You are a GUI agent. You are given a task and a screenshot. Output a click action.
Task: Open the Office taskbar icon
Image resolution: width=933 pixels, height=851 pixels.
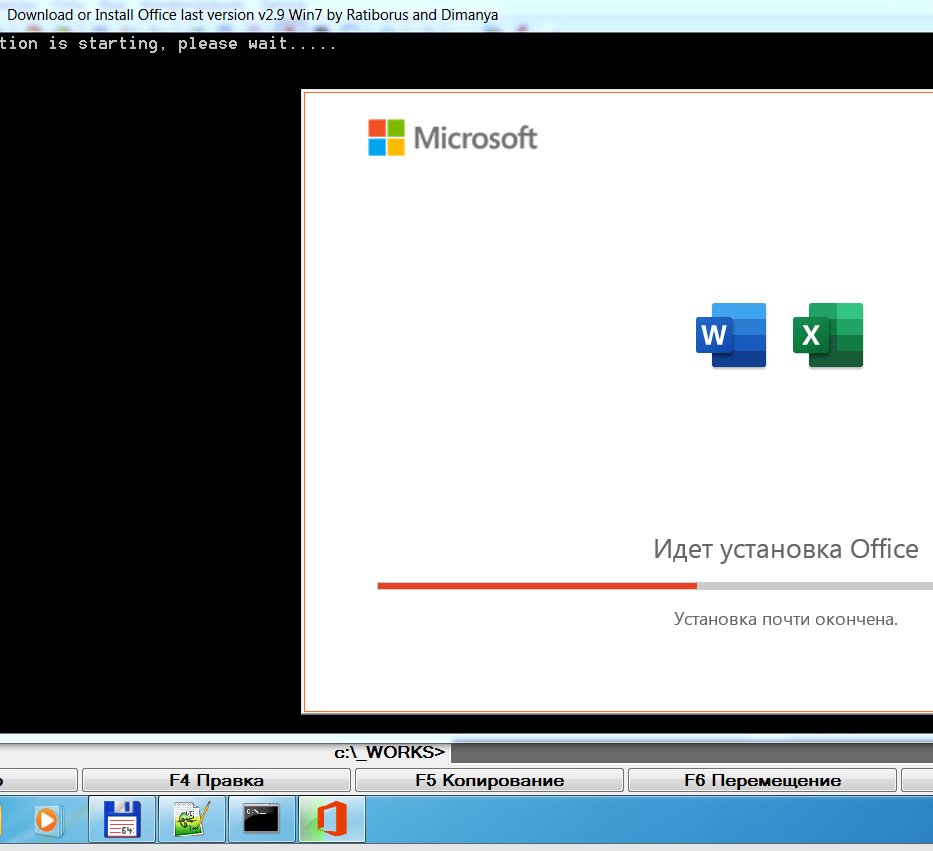point(332,819)
